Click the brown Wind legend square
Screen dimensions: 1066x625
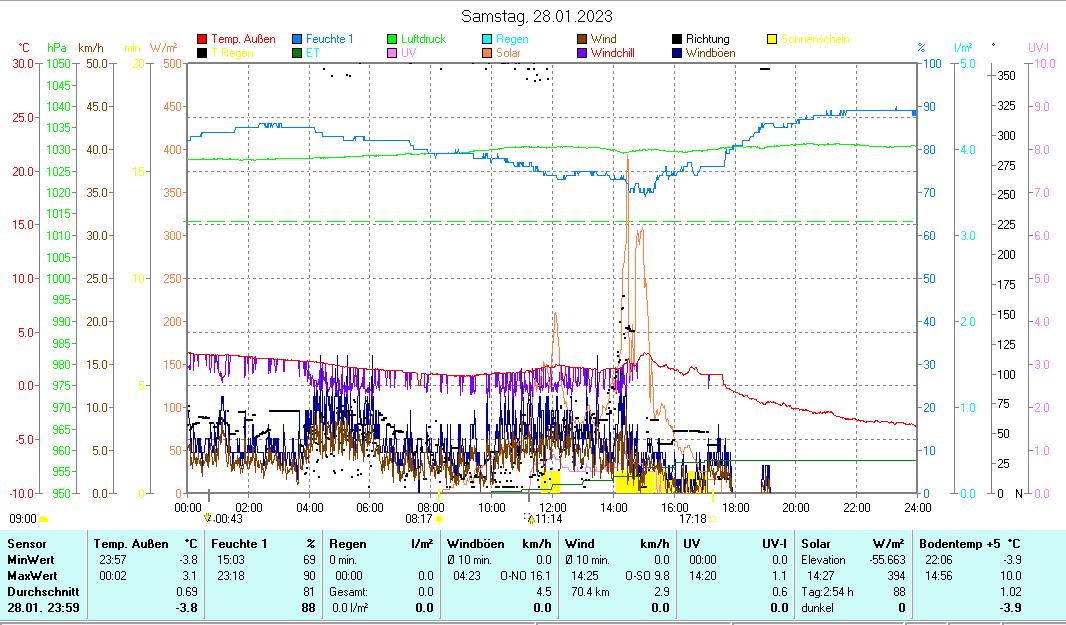coord(583,40)
